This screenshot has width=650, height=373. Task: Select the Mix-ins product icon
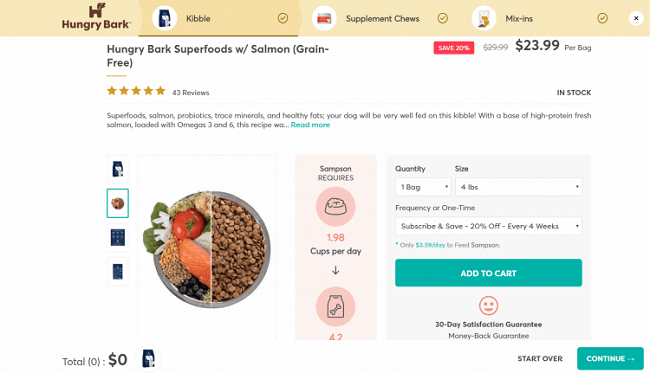coord(484,18)
